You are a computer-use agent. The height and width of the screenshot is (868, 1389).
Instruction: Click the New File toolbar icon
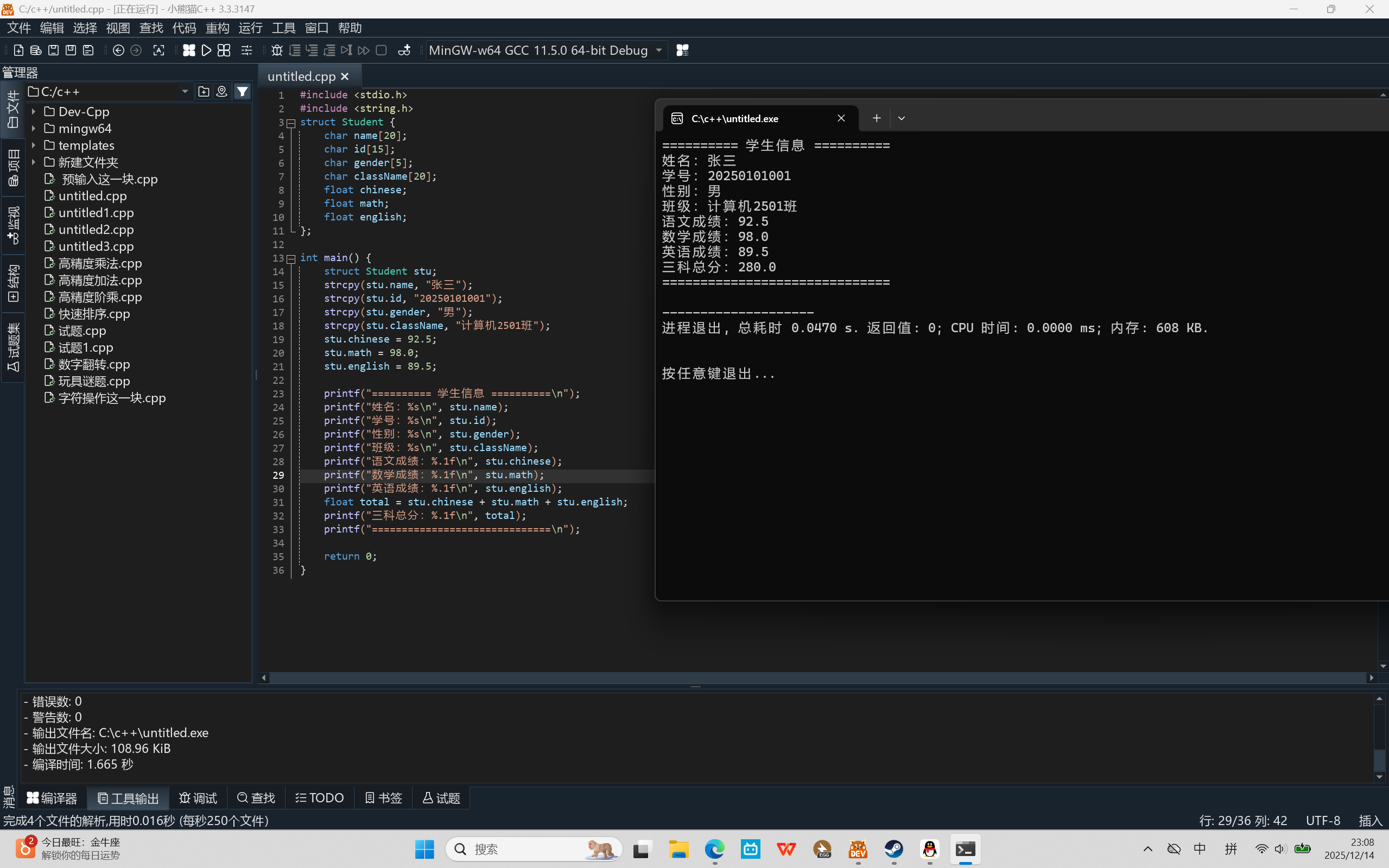(18, 50)
